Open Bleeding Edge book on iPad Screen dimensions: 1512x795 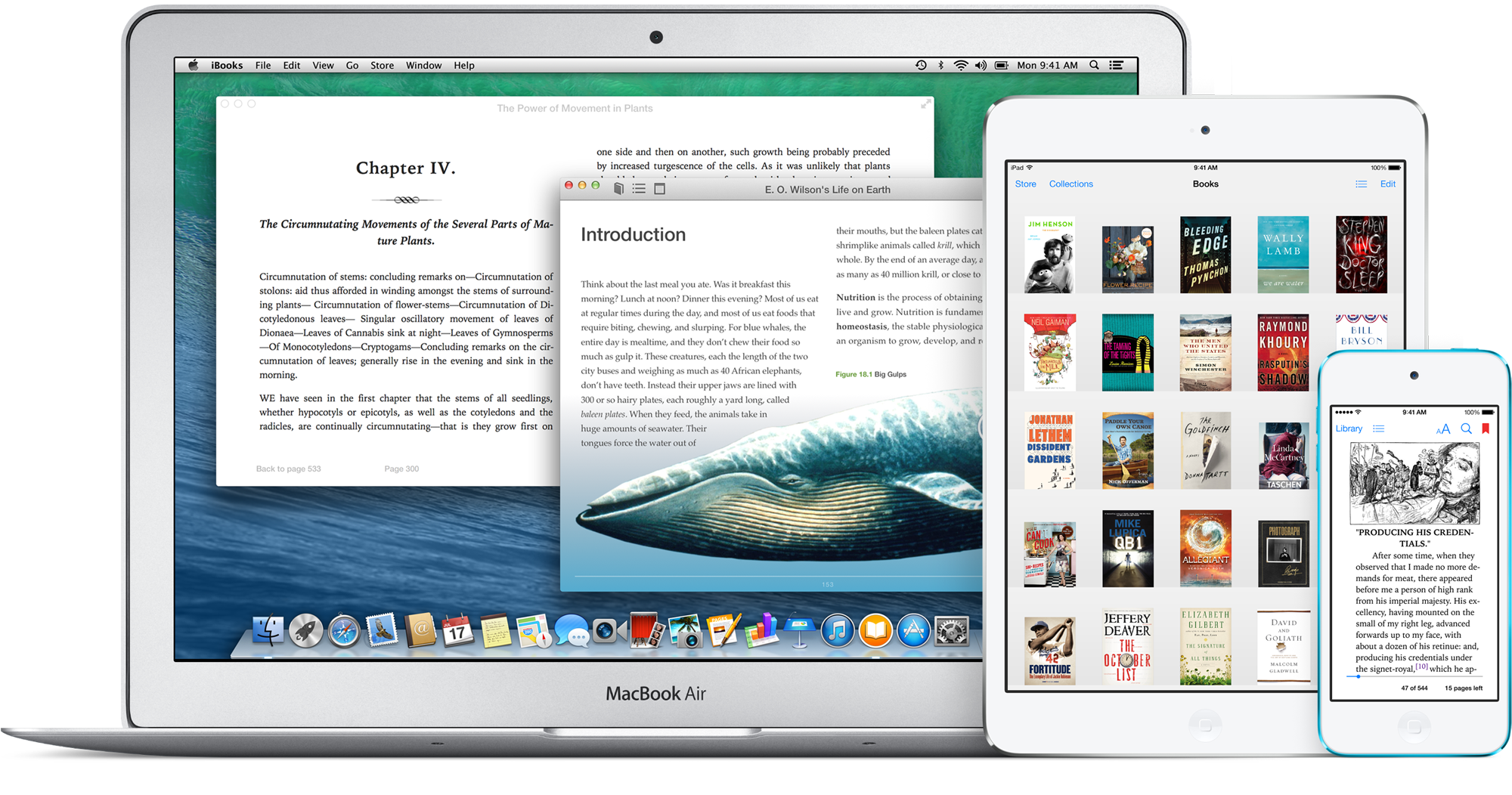tap(1205, 255)
